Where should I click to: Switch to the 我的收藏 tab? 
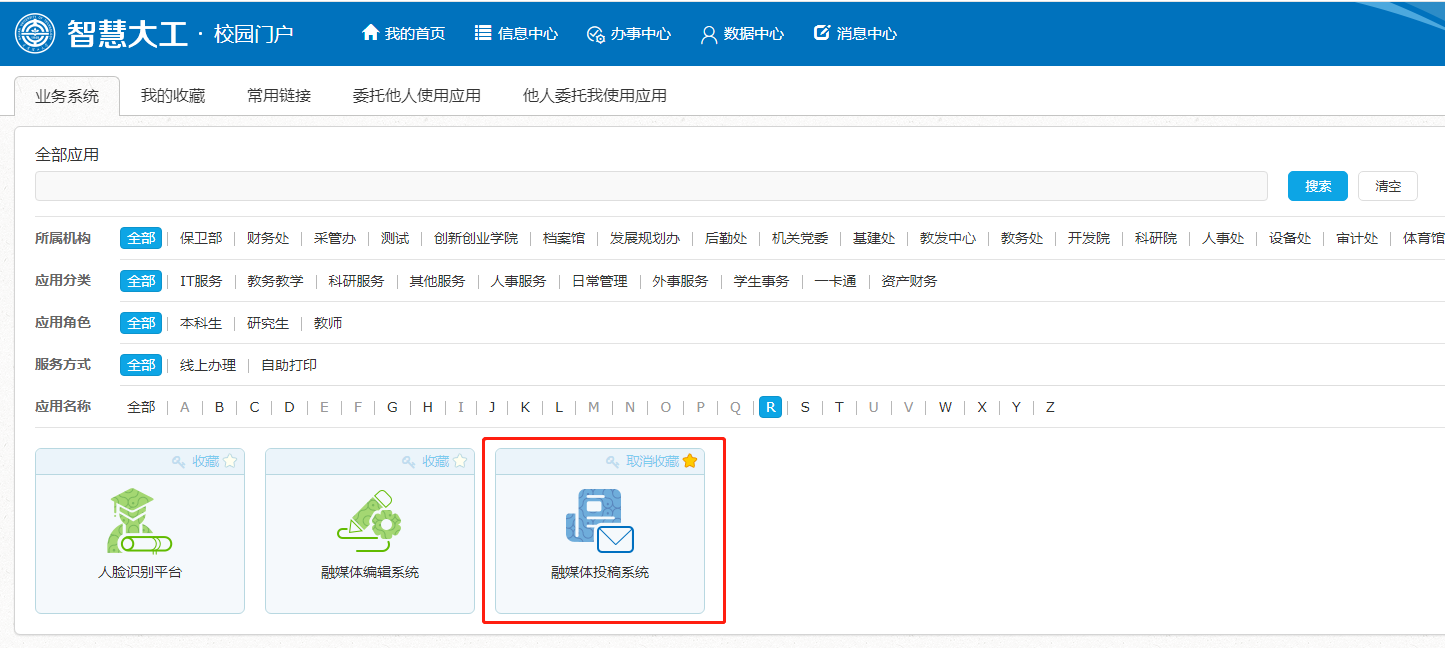pos(172,96)
